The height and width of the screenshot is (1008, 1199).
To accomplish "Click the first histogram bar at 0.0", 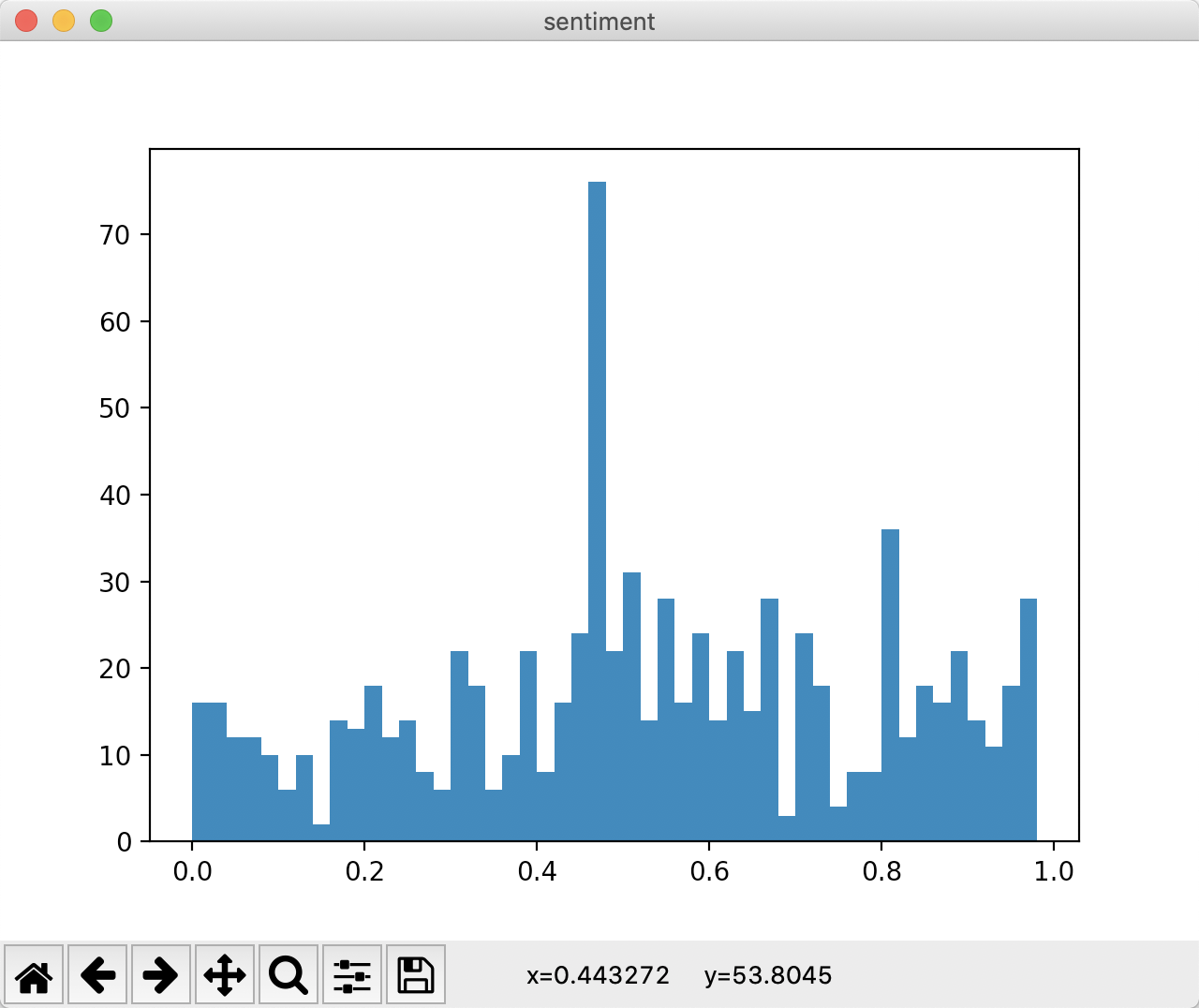I will (x=200, y=772).
